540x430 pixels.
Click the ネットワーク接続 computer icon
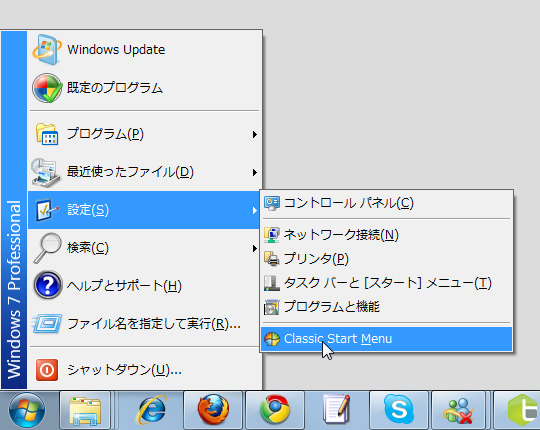[x=272, y=235]
